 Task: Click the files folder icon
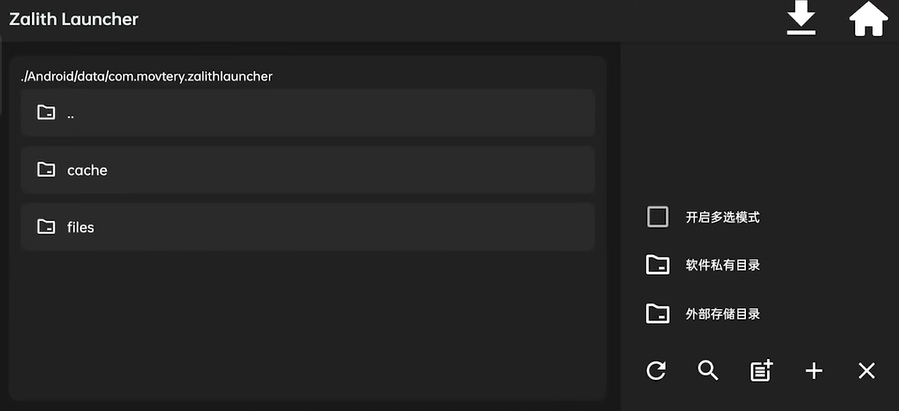coord(46,227)
